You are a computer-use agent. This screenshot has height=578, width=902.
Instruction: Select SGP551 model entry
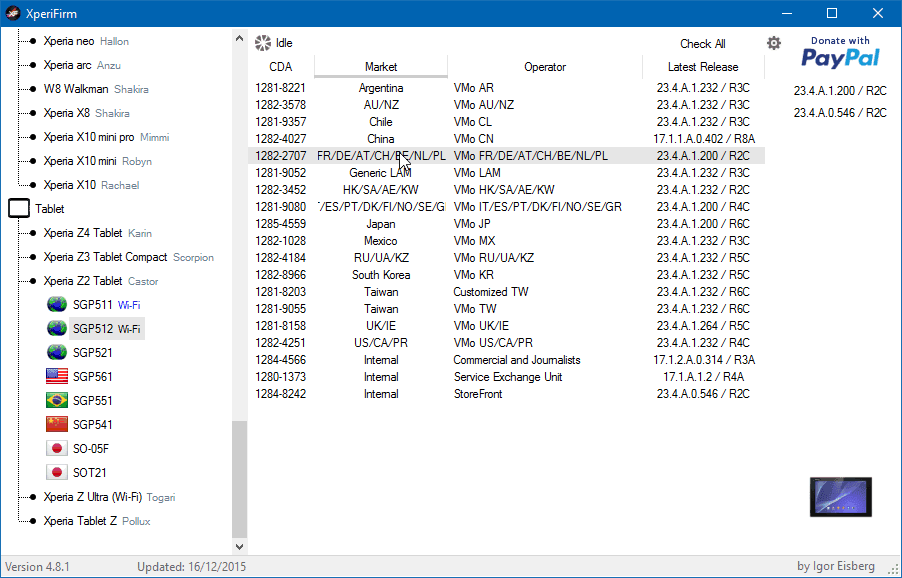tap(93, 401)
